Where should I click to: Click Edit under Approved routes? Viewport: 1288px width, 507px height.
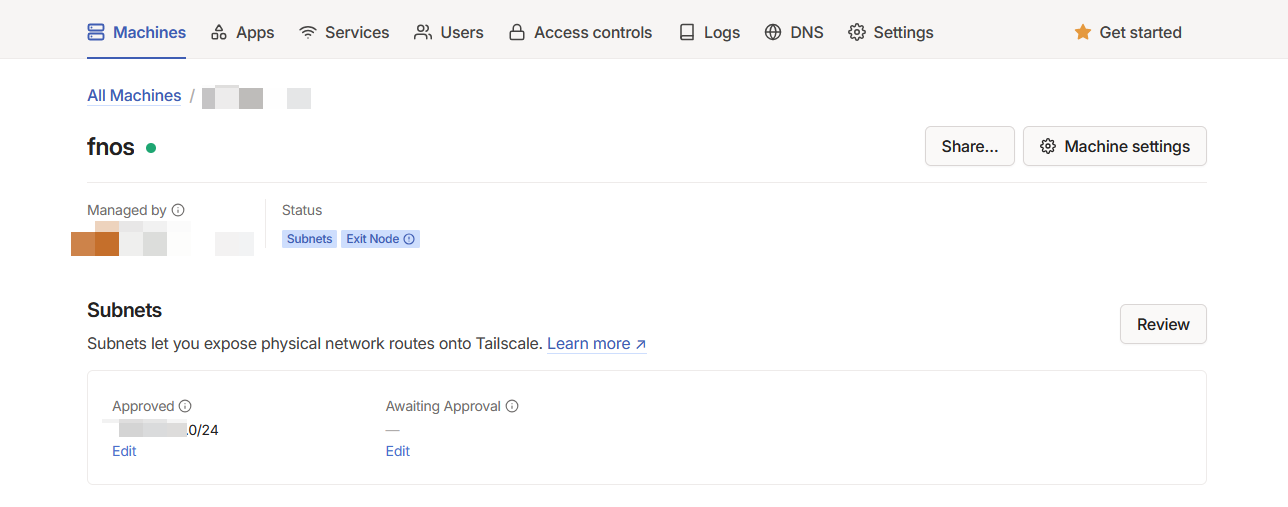tap(124, 451)
